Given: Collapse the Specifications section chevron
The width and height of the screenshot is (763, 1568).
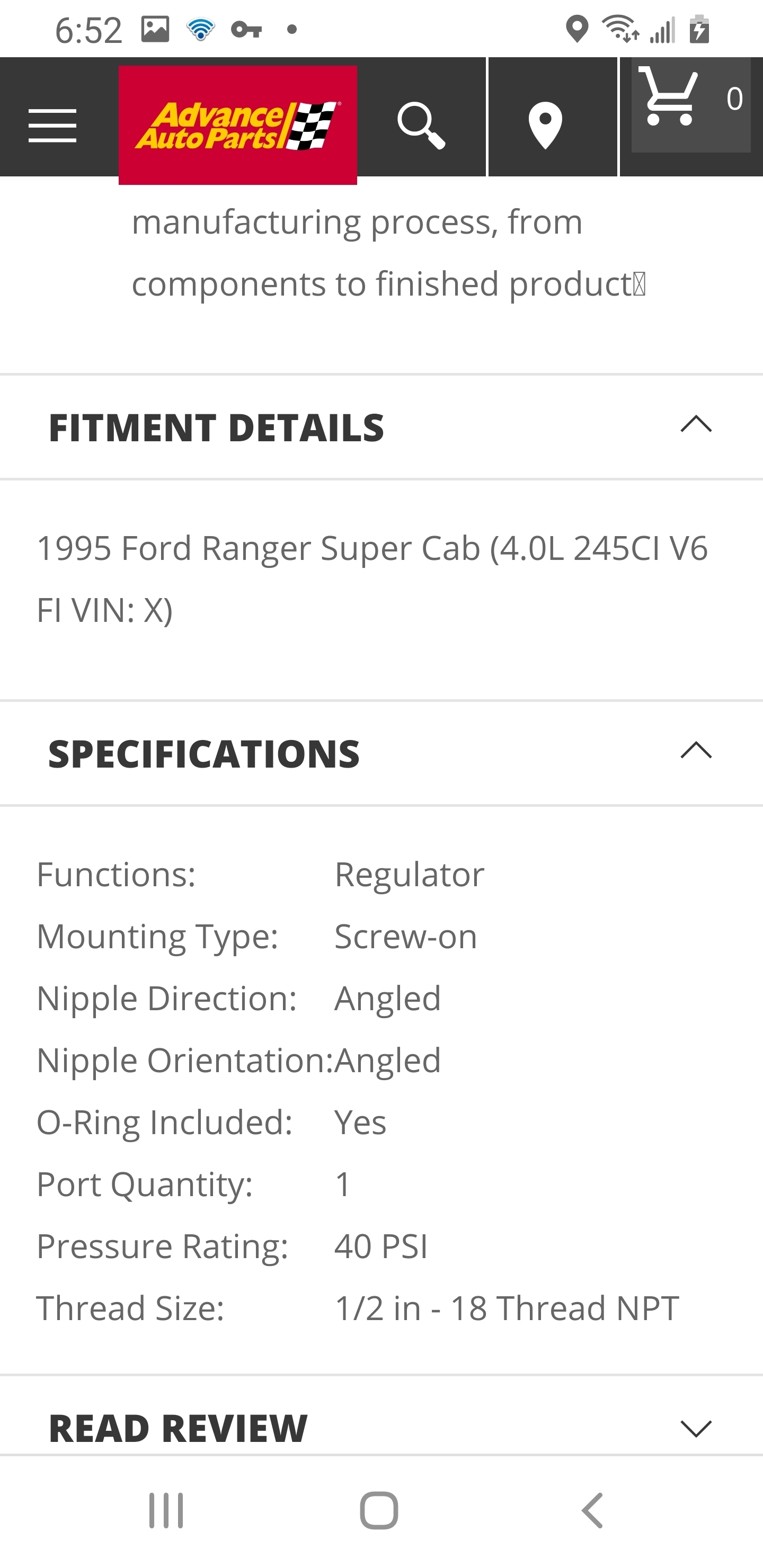Looking at the screenshot, I should click(696, 751).
